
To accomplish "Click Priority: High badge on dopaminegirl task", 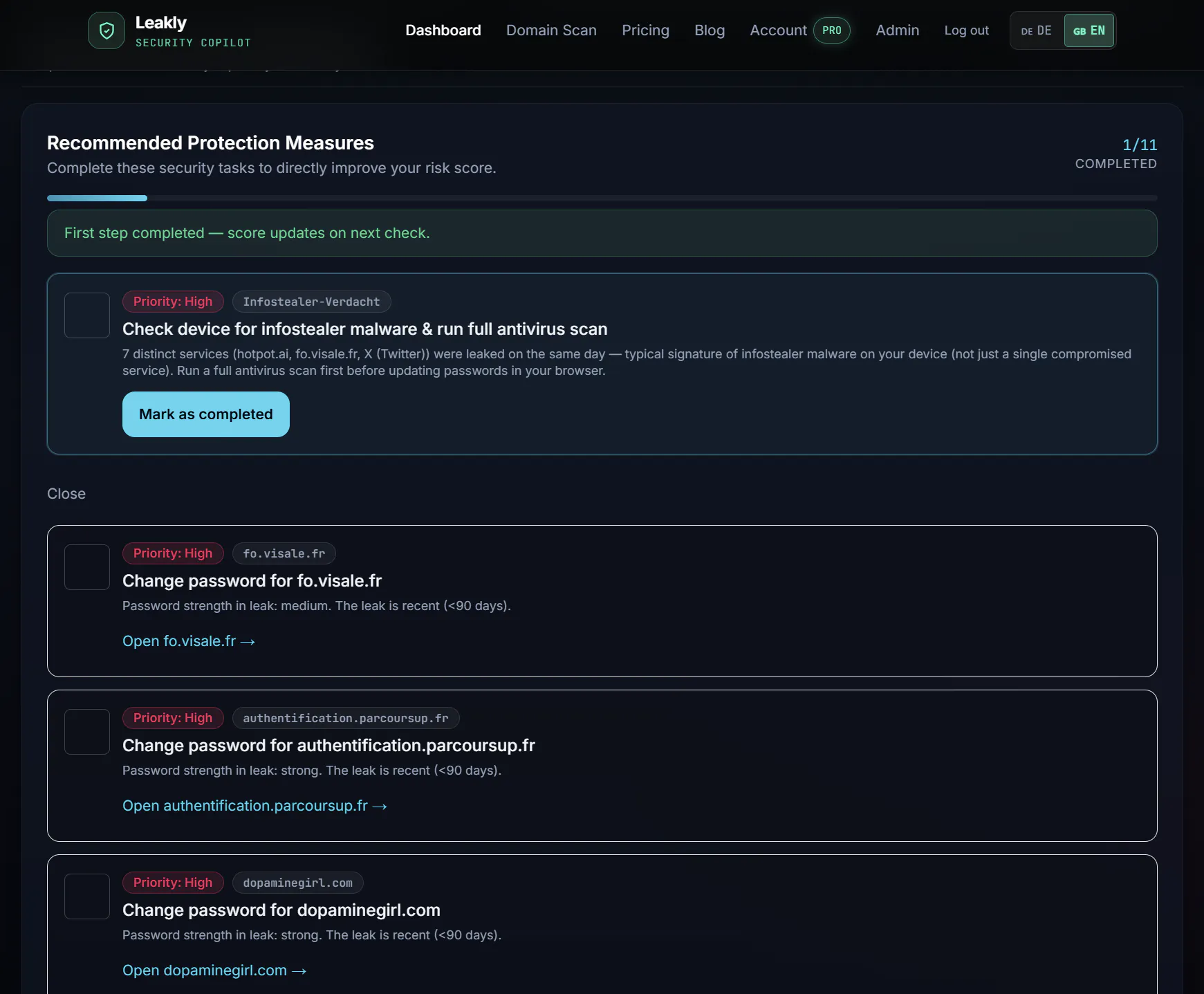I will coord(173,883).
